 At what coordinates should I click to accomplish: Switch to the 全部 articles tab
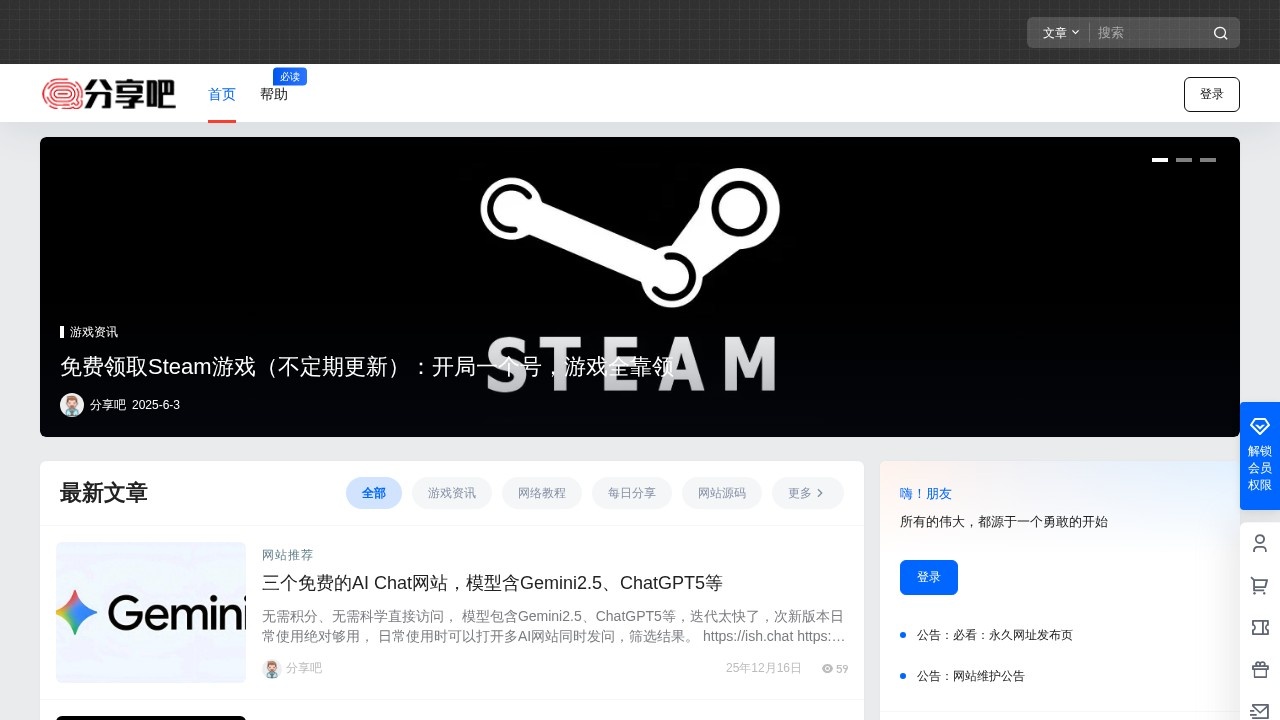(374, 493)
